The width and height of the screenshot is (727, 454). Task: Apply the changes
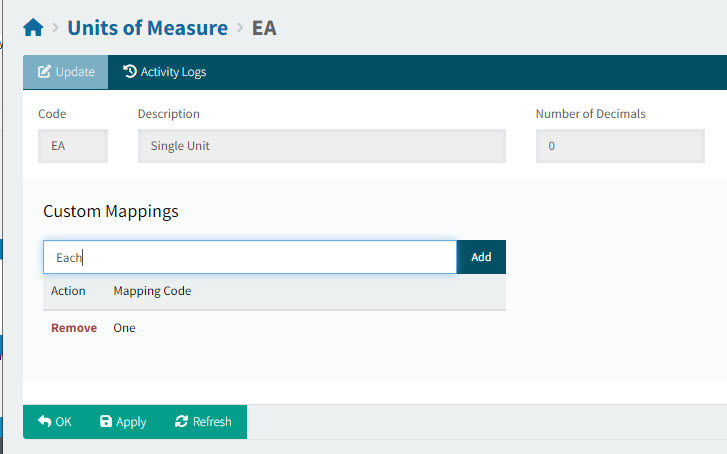(x=123, y=422)
